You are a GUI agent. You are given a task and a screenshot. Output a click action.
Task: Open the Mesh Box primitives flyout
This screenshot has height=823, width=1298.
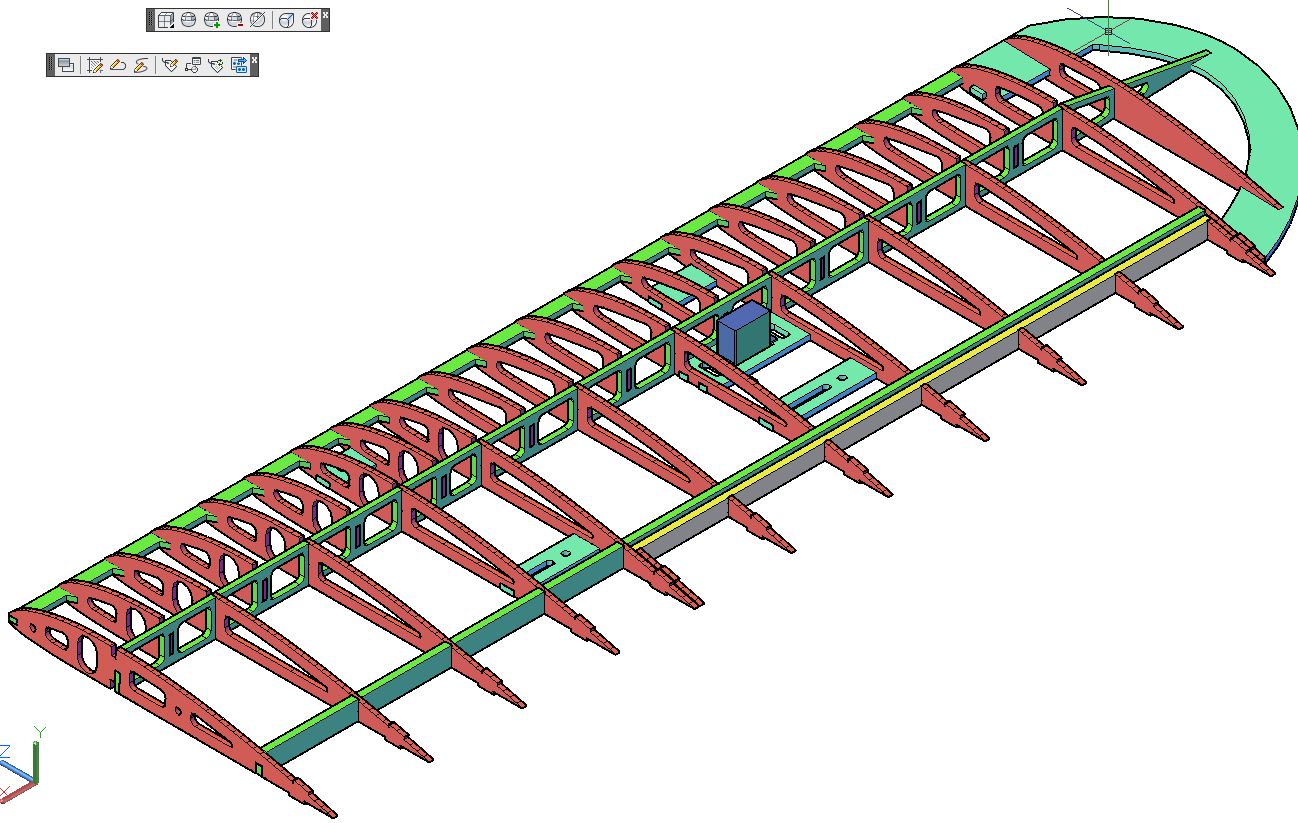click(x=166, y=20)
